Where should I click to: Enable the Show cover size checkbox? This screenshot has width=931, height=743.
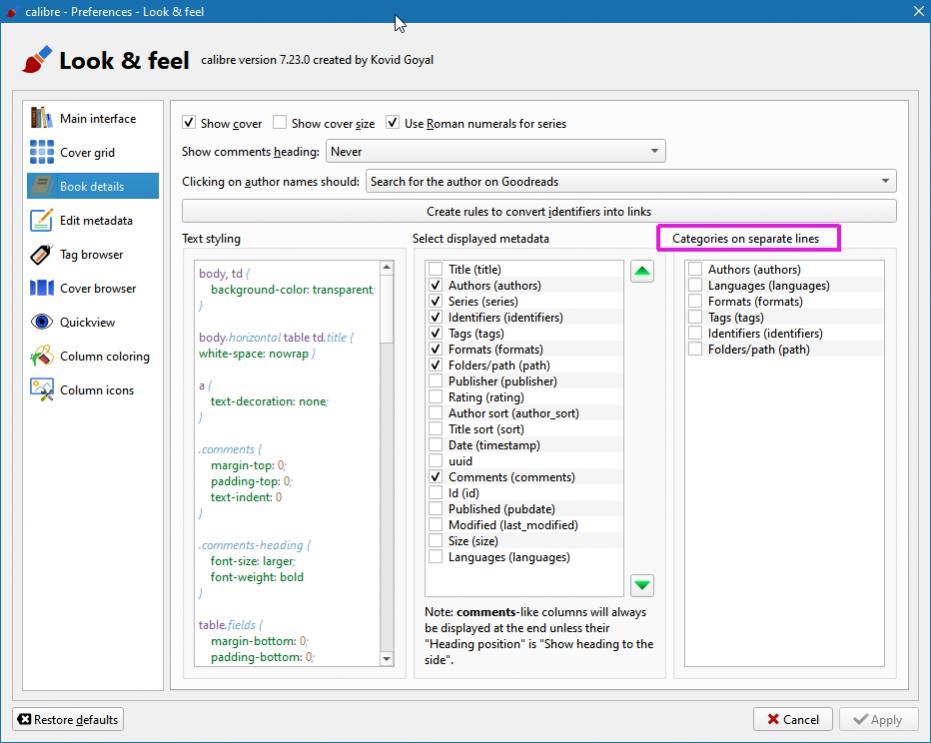tap(280, 122)
